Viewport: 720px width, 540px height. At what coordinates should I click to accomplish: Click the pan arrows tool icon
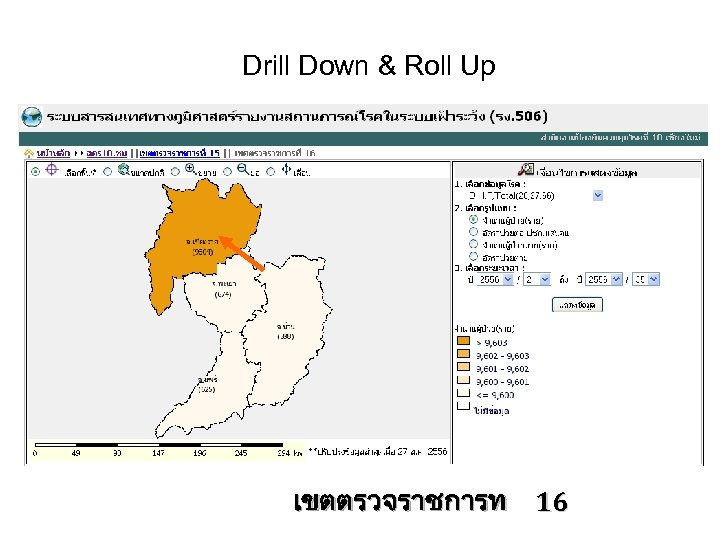[x=286, y=169]
